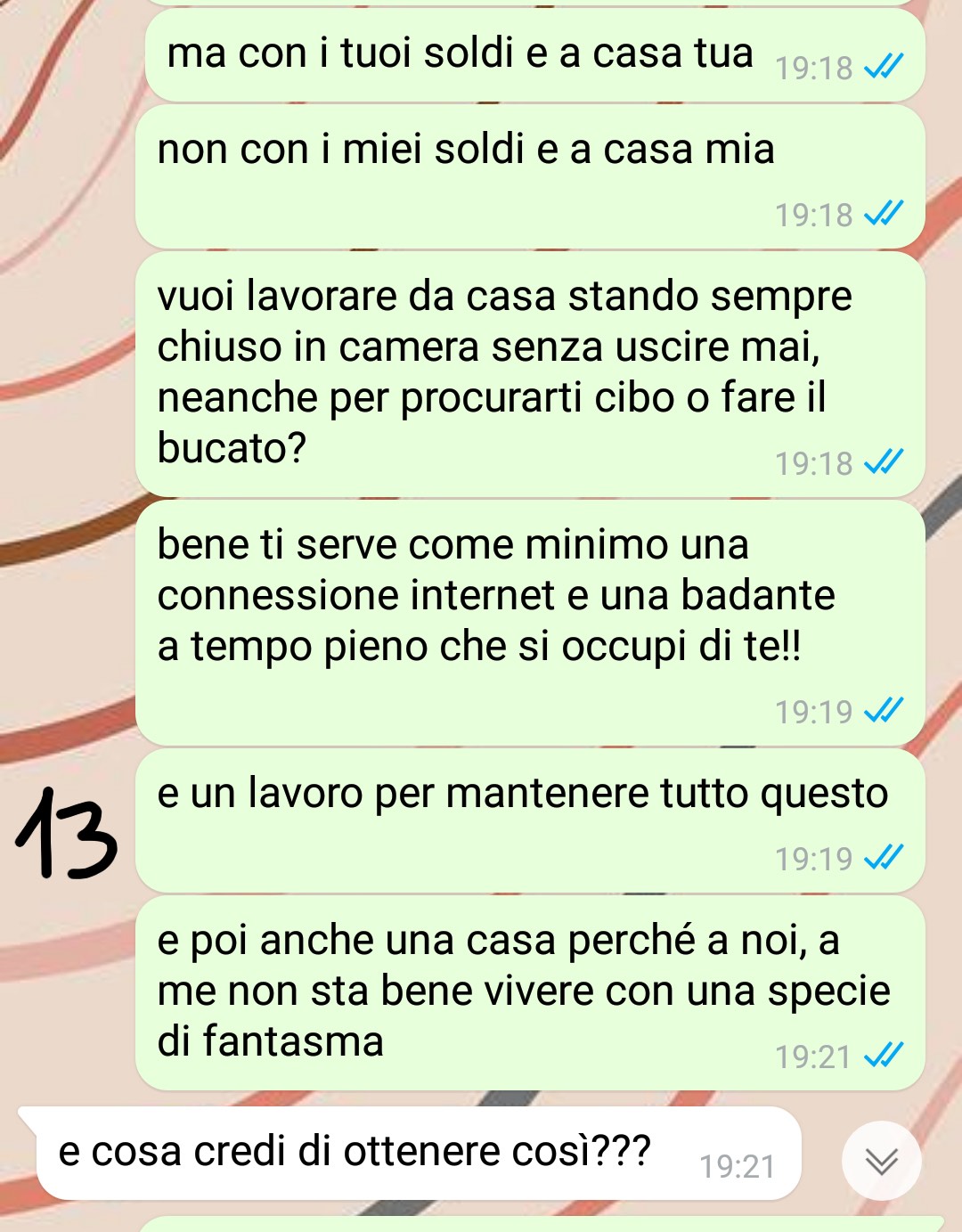Viewport: 962px width, 1232px height.
Task: Tap the partially visible green bubble at bottom
Action: [x=541, y=1224]
